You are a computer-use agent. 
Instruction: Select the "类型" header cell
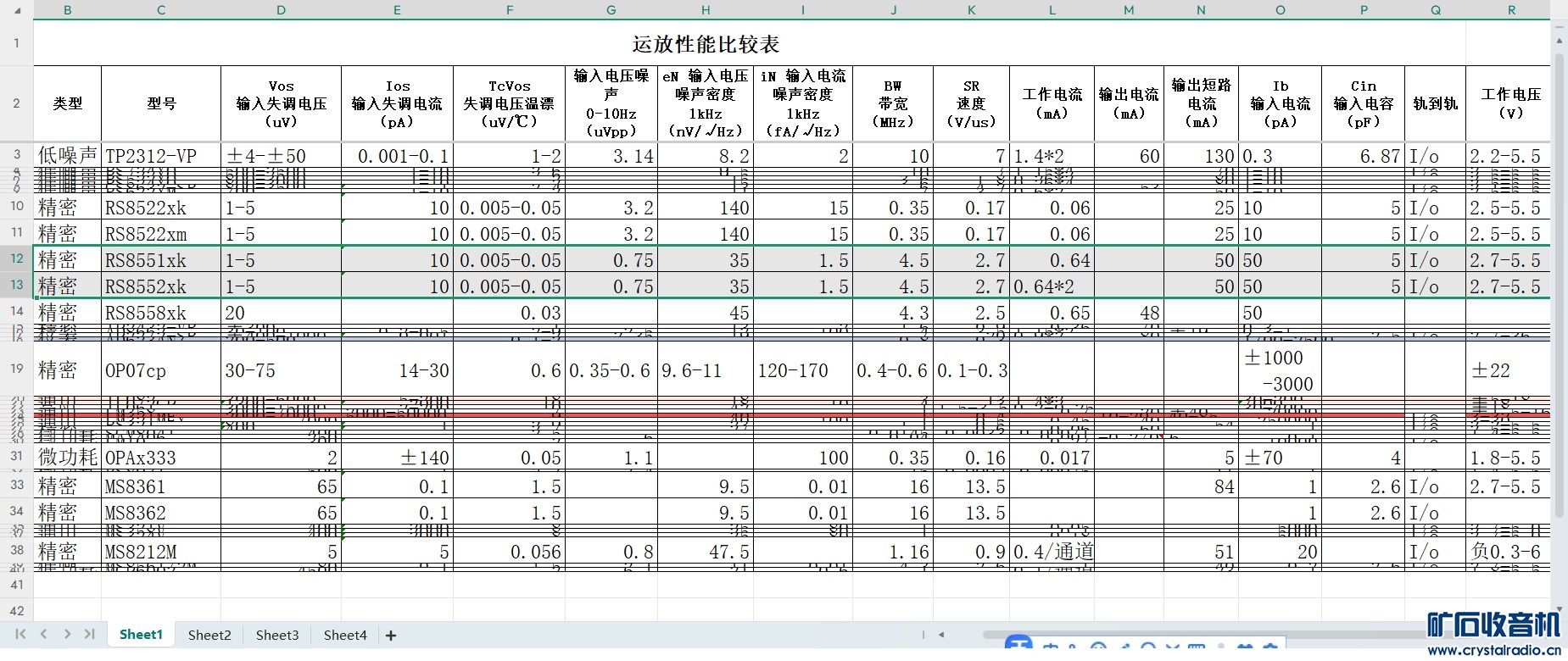[68, 103]
